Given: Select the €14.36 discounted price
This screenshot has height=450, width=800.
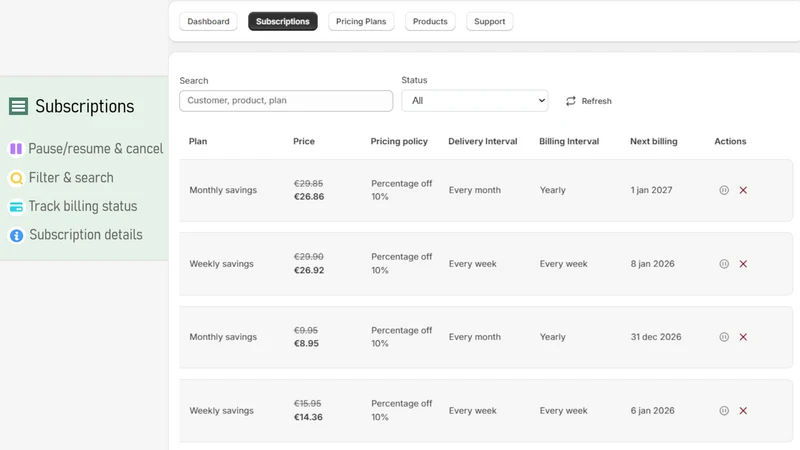Looking at the screenshot, I should [308, 417].
